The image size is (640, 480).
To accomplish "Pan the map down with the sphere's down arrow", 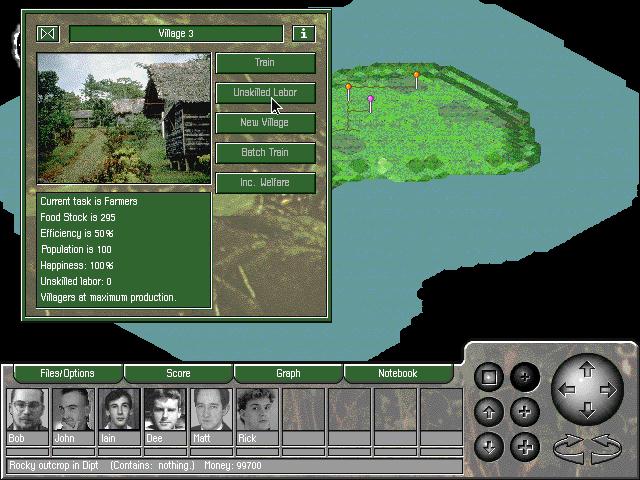I will tap(587, 410).
